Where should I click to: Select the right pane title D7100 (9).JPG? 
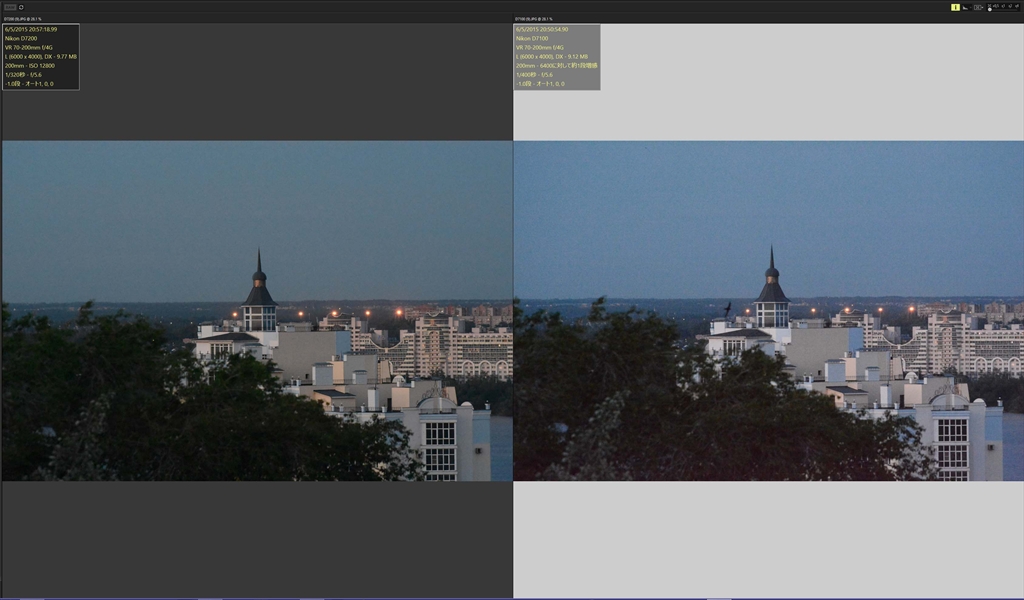click(x=533, y=19)
